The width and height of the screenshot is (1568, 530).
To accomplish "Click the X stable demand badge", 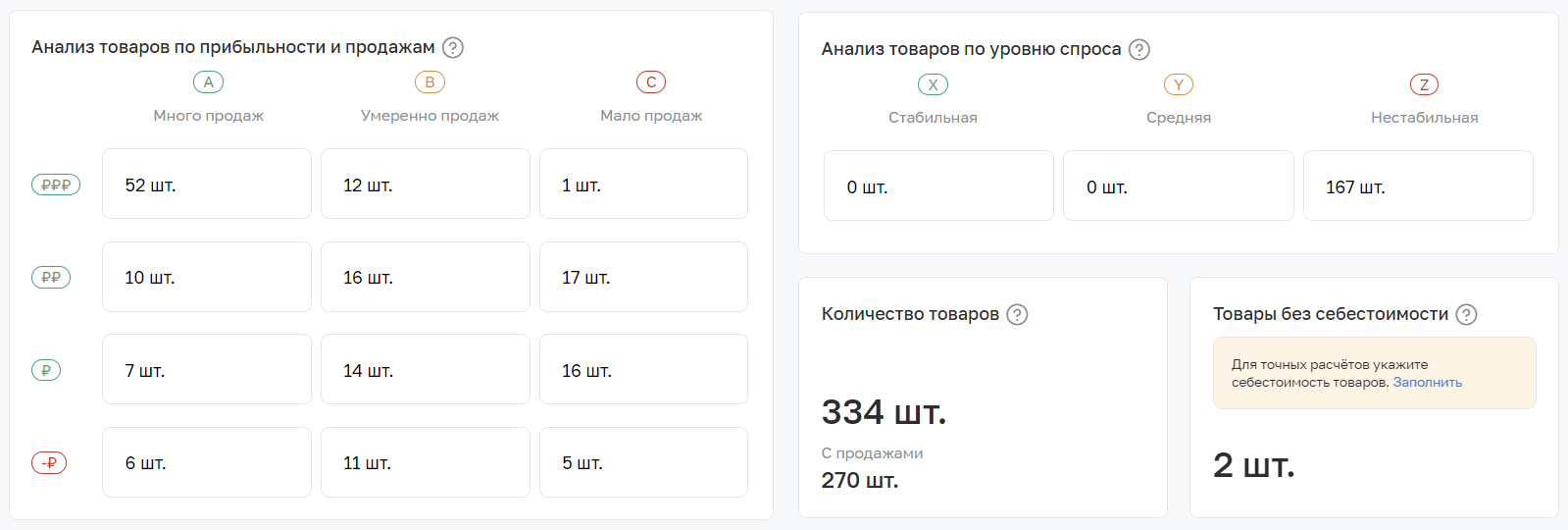I will tap(933, 84).
